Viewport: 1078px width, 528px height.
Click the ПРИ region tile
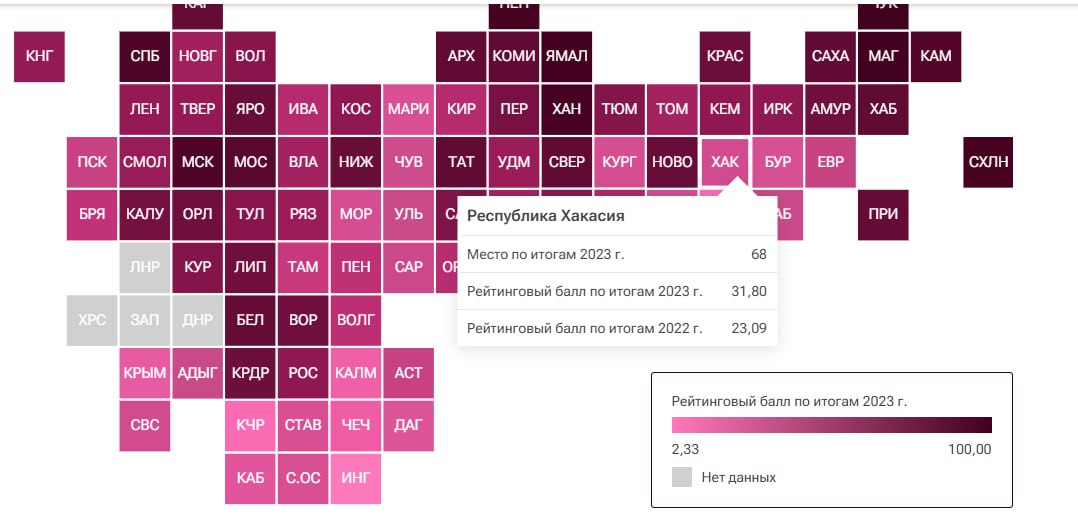(x=883, y=214)
